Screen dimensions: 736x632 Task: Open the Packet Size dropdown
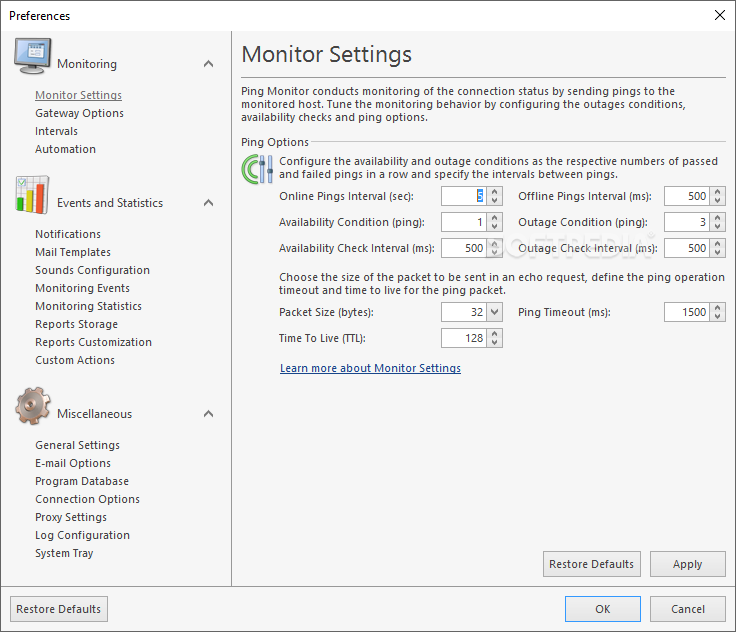(494, 312)
